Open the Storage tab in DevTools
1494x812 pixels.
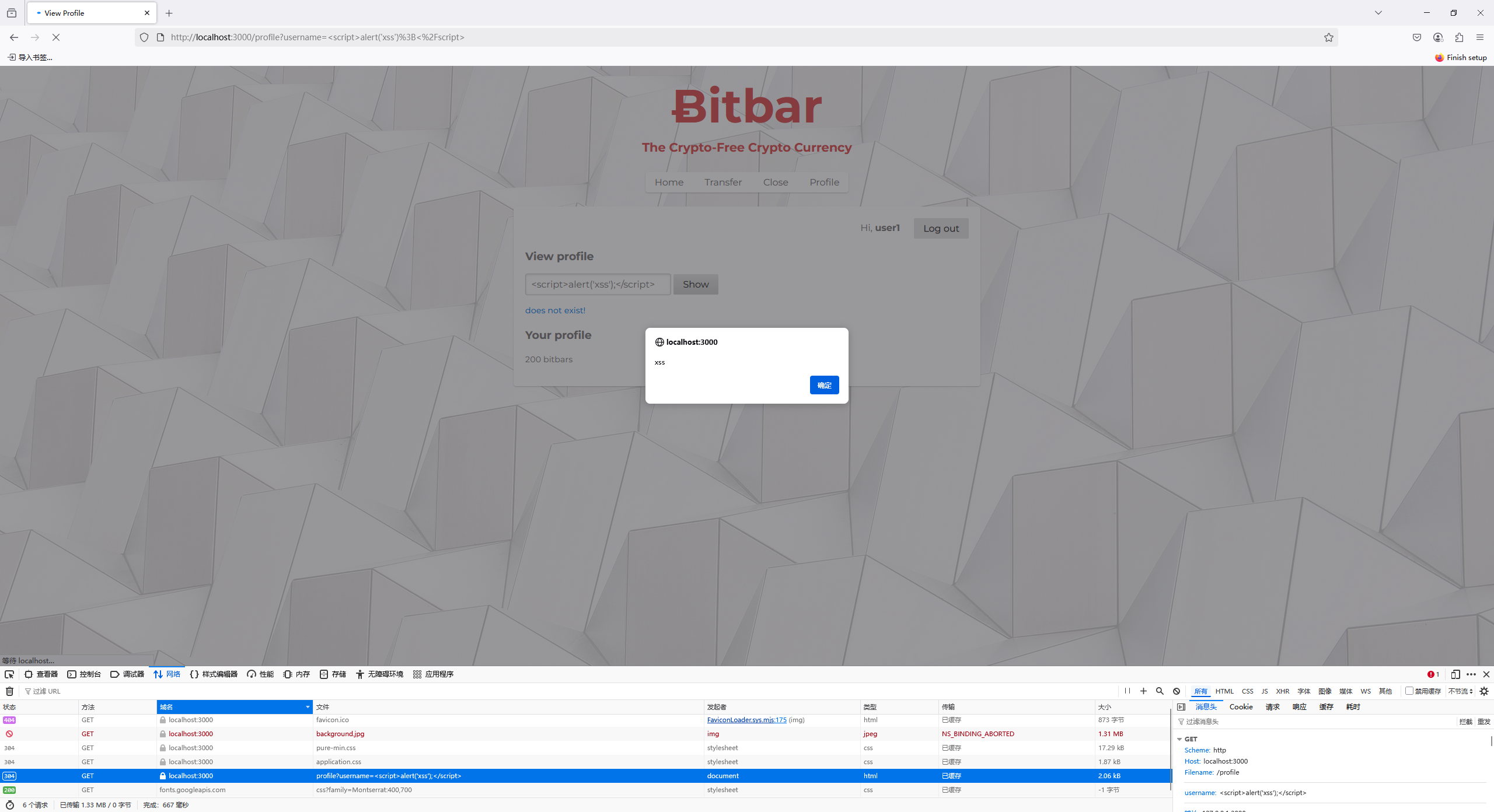pos(333,674)
